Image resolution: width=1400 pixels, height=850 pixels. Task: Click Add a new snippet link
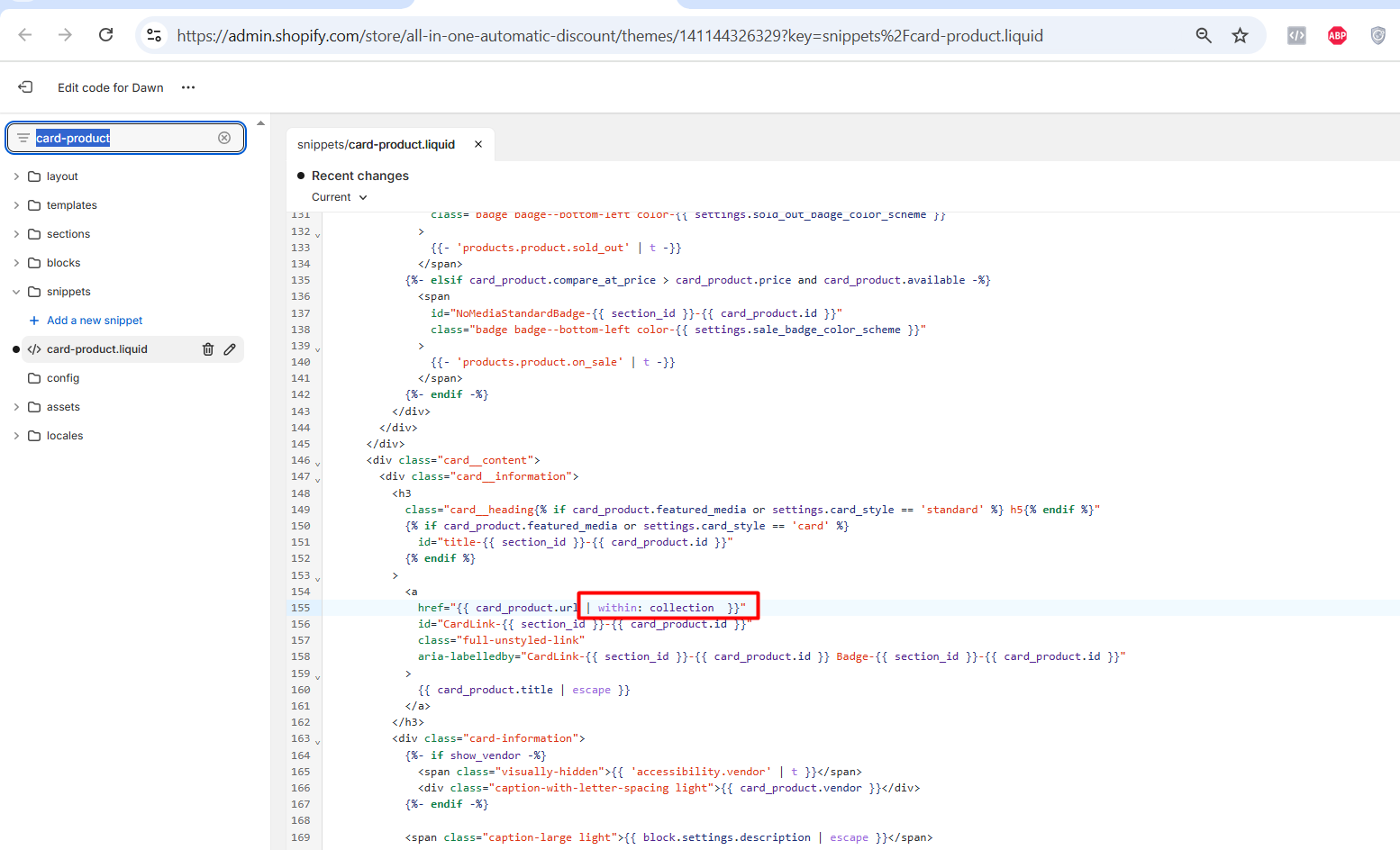[95, 321]
